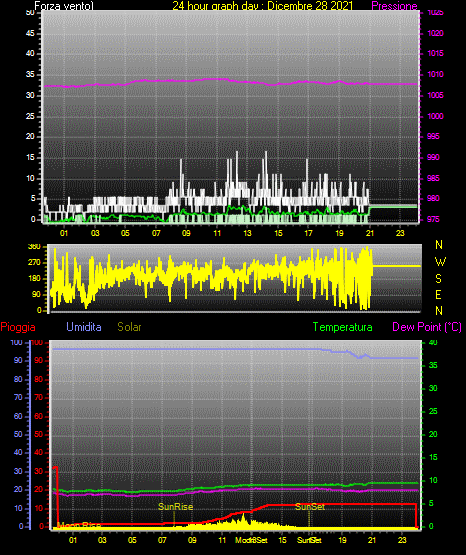Click the "270" value on the wind direction axis
466x555 pixels.
click(x=34, y=263)
